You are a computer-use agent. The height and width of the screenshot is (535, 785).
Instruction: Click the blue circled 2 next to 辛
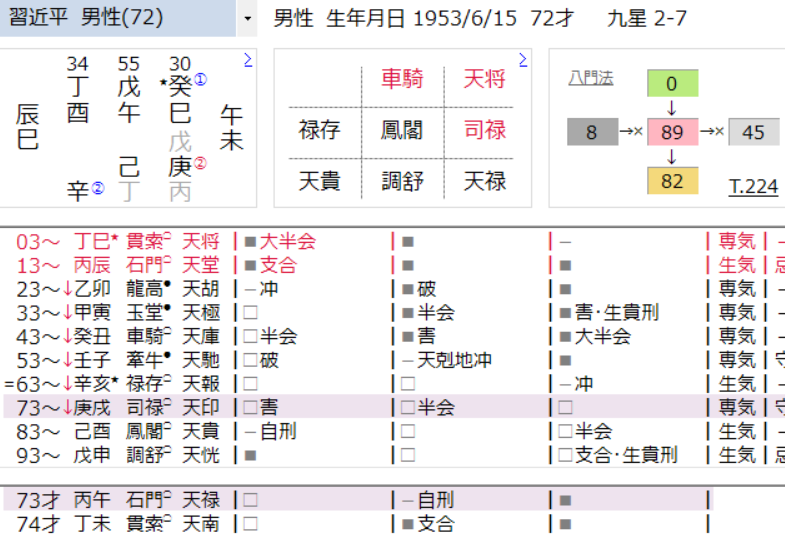click(98, 188)
